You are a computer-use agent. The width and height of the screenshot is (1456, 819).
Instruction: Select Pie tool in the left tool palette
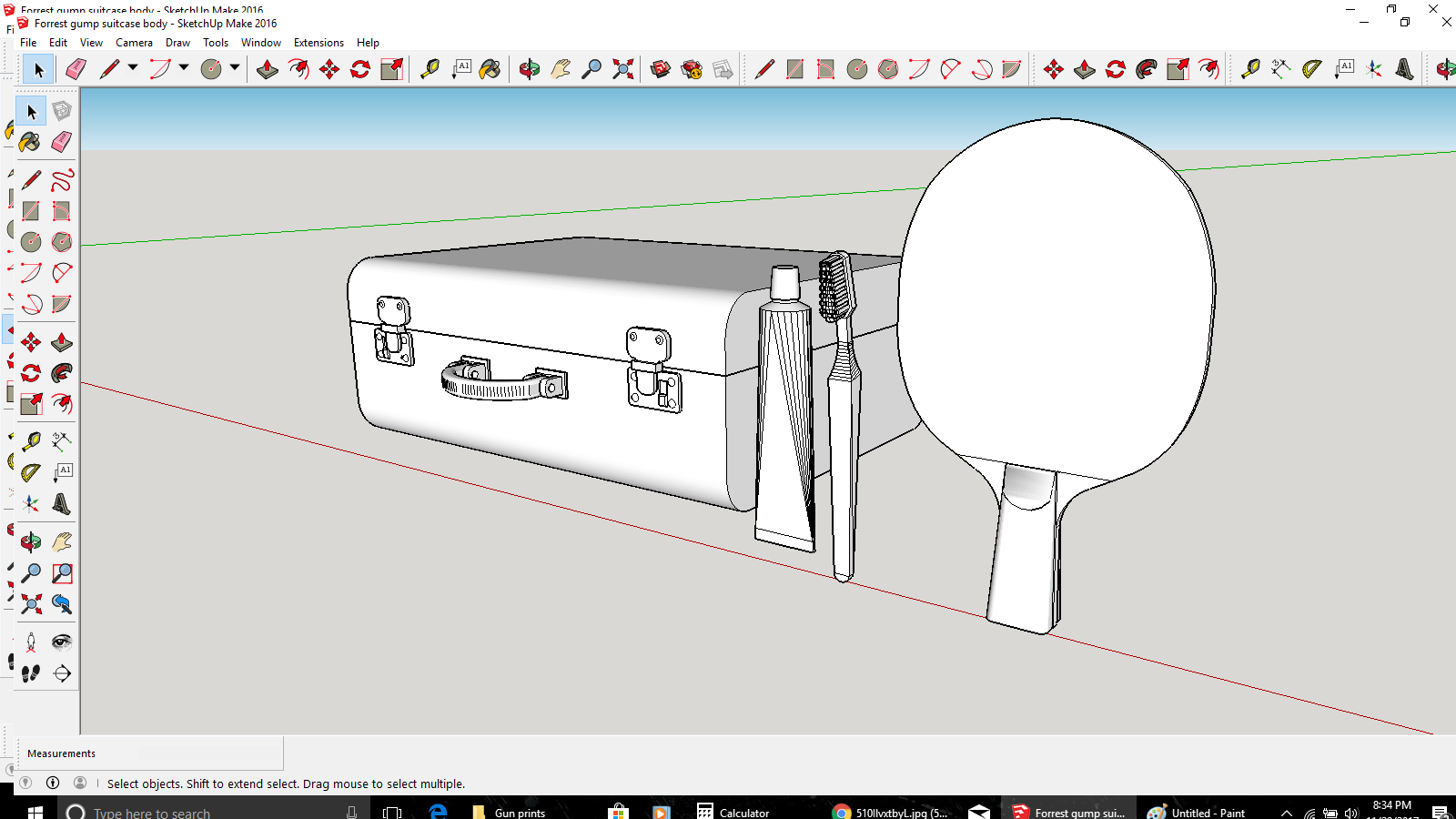(62, 304)
